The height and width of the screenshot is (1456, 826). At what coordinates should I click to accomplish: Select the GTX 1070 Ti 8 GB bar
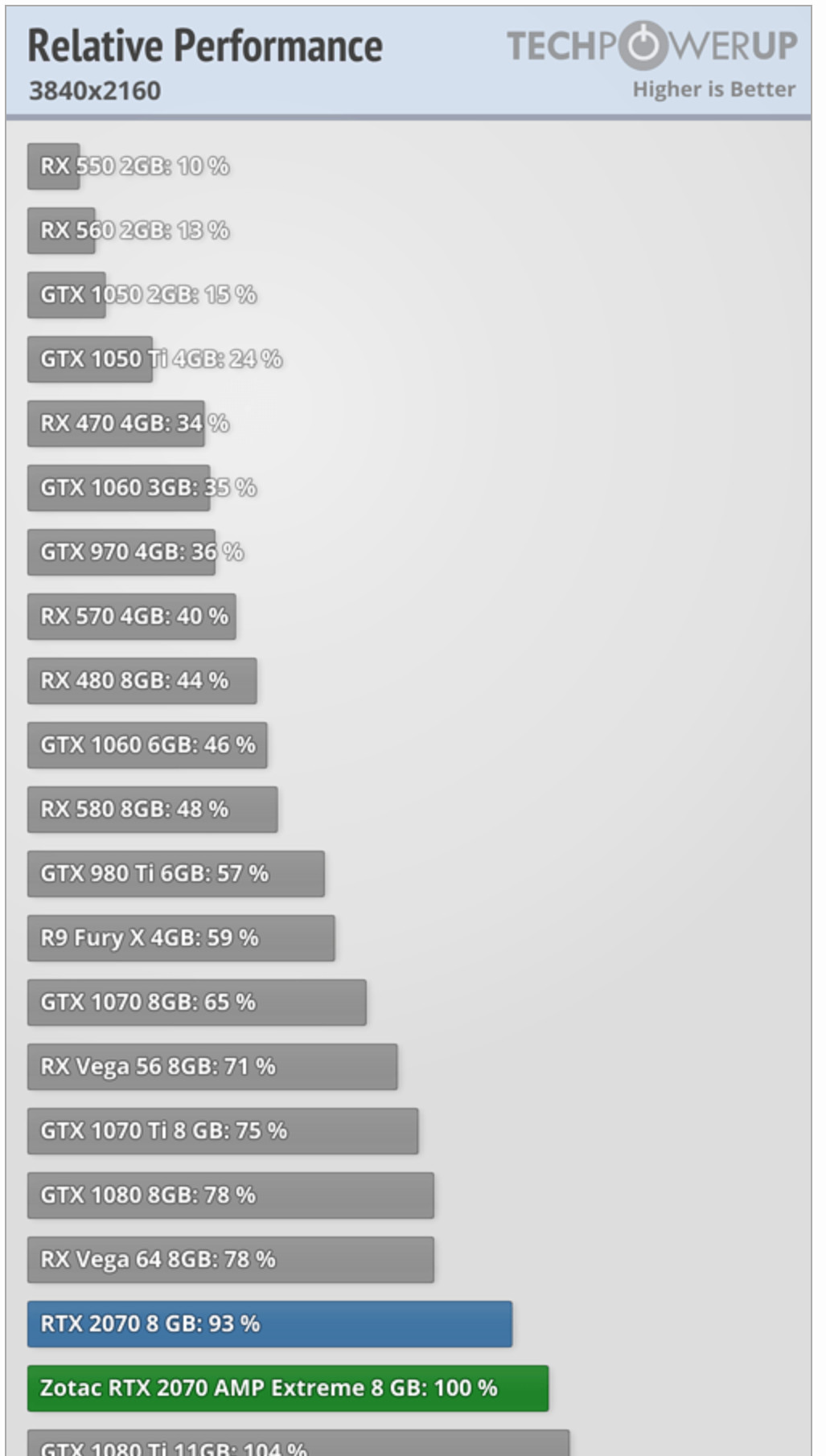(223, 1131)
